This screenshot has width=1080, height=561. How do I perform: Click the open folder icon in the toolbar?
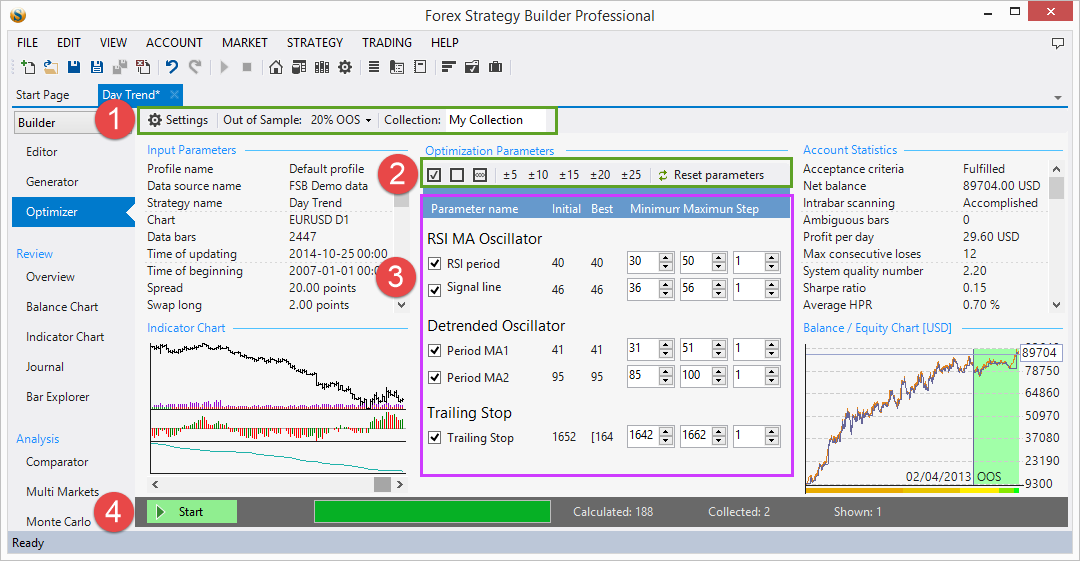[50, 67]
